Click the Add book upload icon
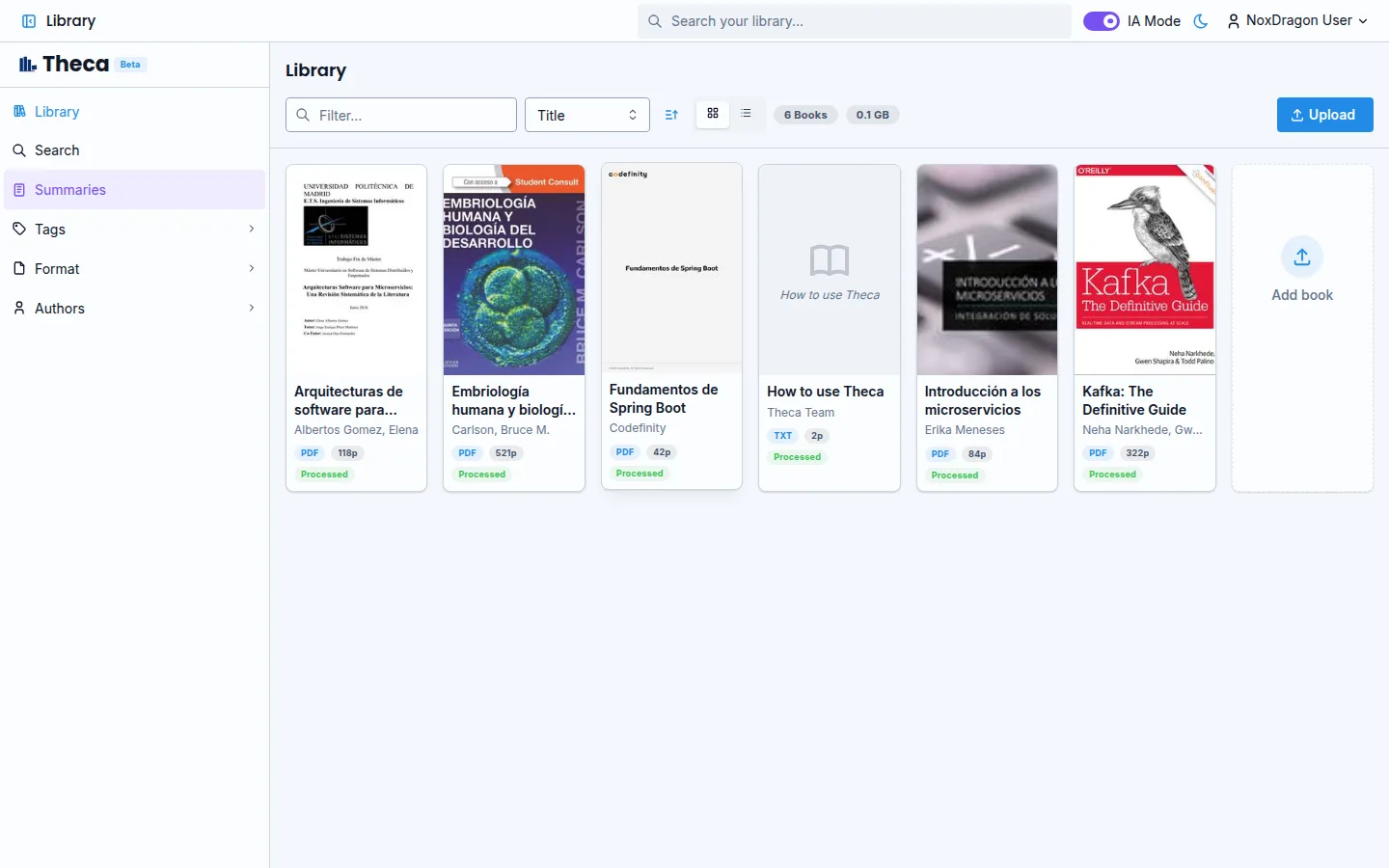This screenshot has width=1389, height=868. [1302, 258]
